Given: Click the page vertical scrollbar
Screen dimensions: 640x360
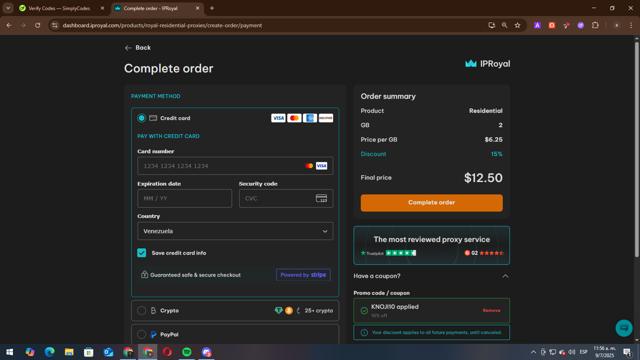Looking at the screenshot, I should click(636, 149).
